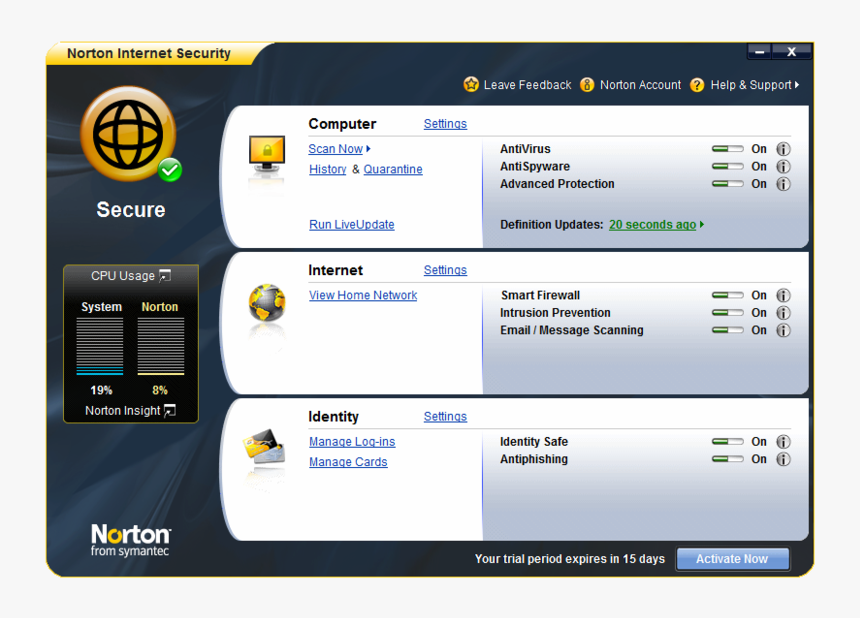Show info for Identity Safe

783,441
